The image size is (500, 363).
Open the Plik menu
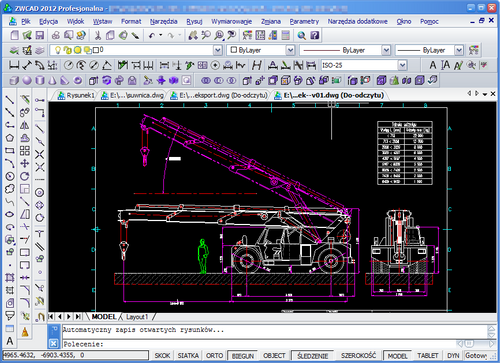pyautogui.click(x=26, y=21)
